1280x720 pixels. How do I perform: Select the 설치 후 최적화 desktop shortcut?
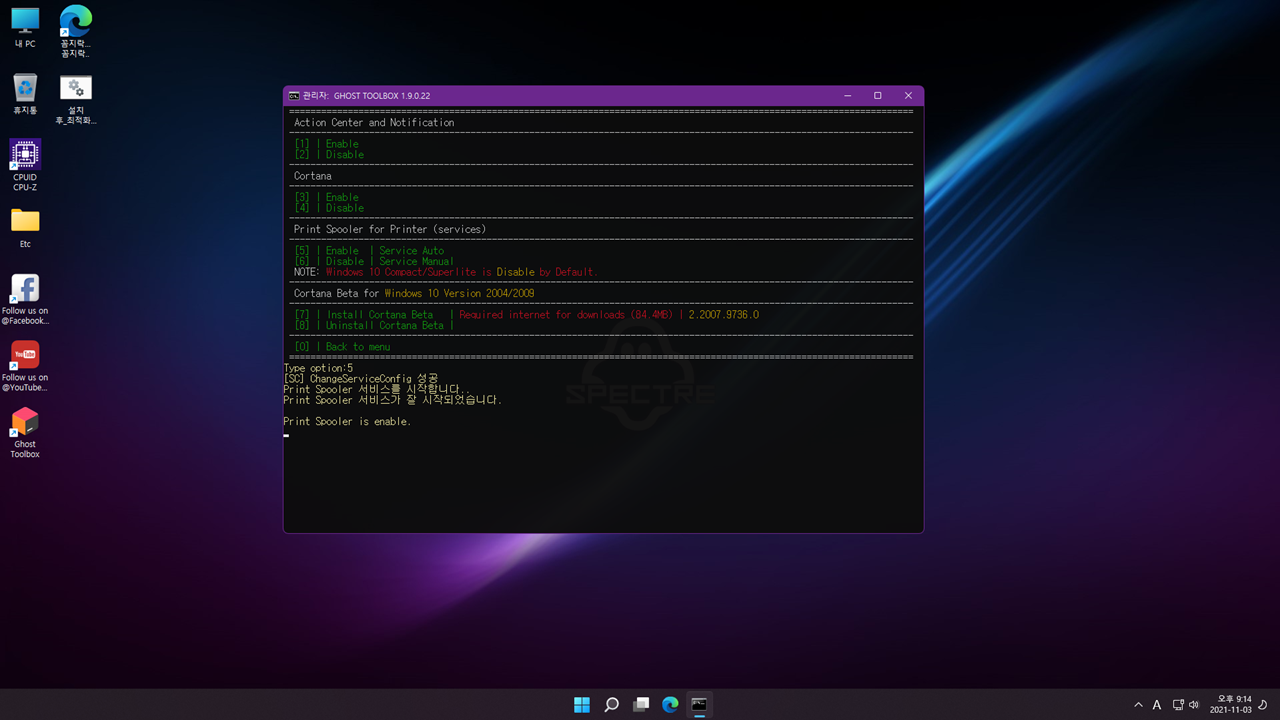[x=75, y=99]
